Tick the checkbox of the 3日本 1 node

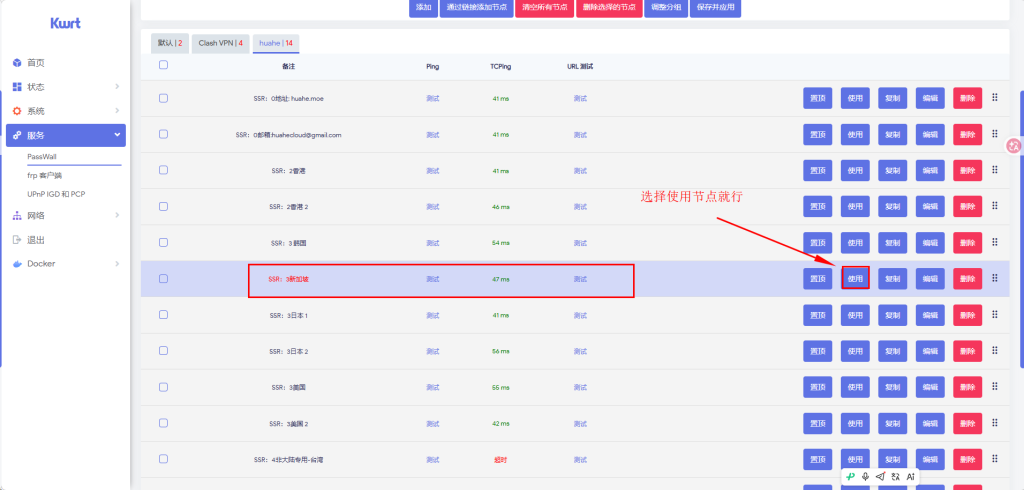pos(163,314)
